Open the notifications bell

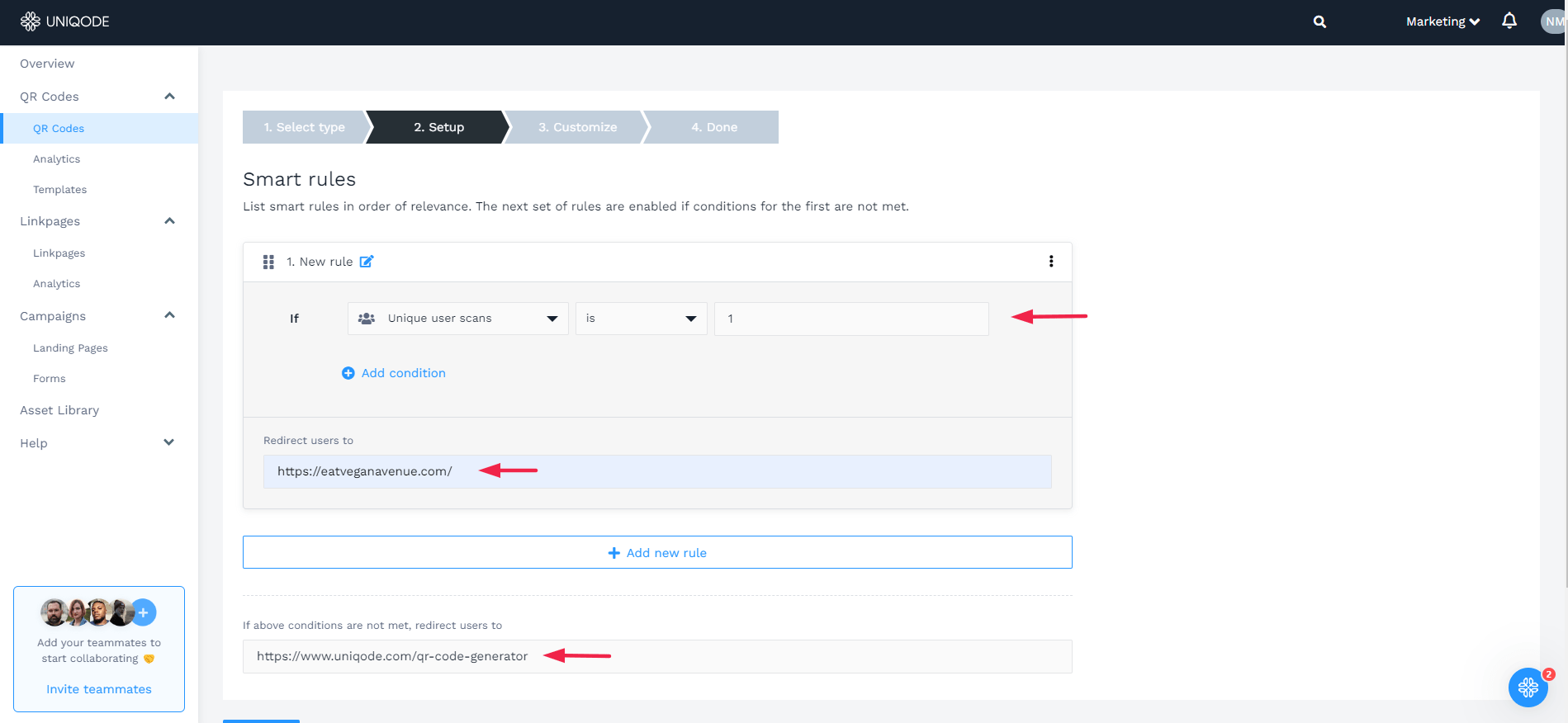tap(1509, 21)
